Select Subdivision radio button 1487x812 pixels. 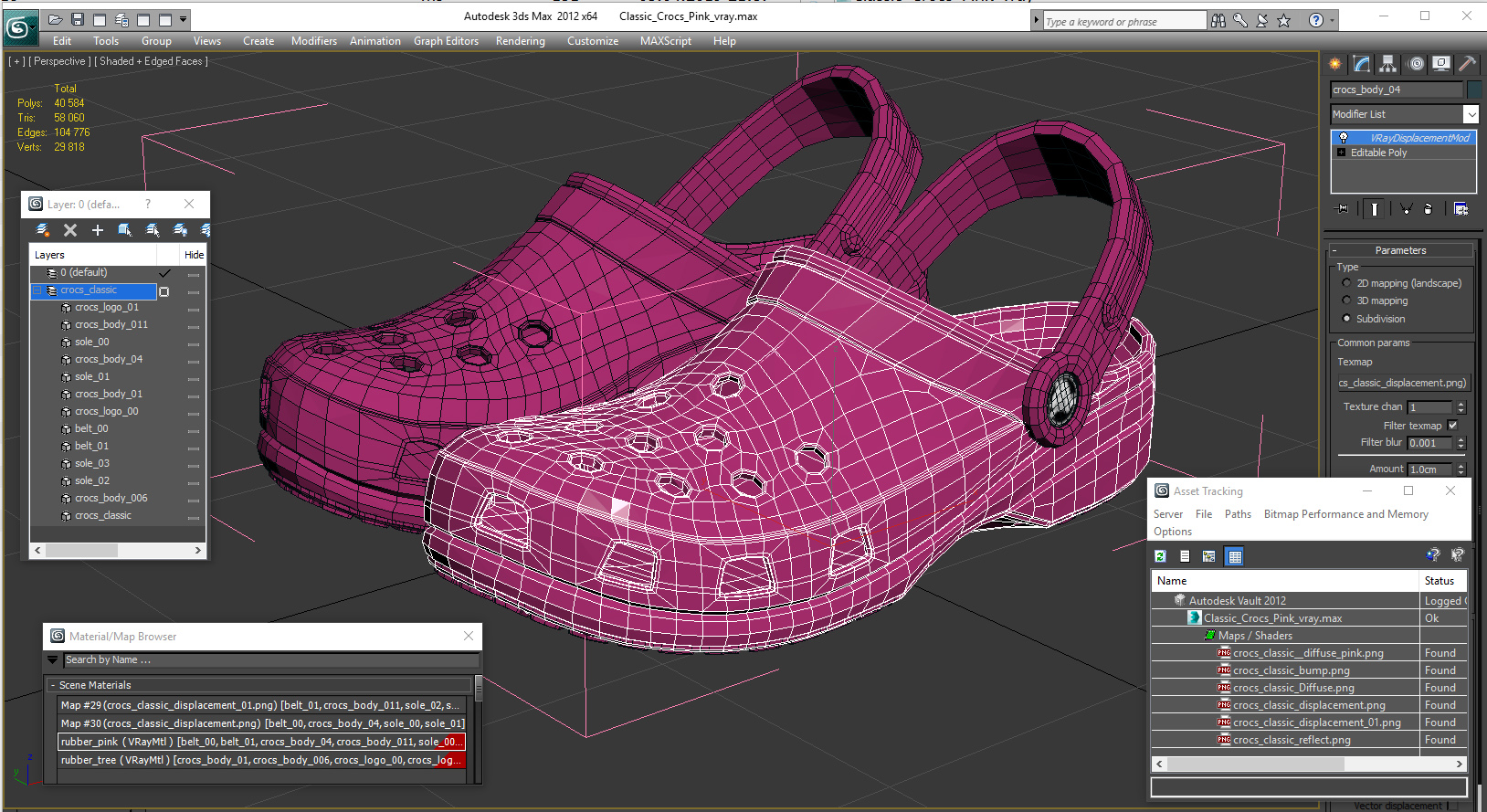point(1346,319)
